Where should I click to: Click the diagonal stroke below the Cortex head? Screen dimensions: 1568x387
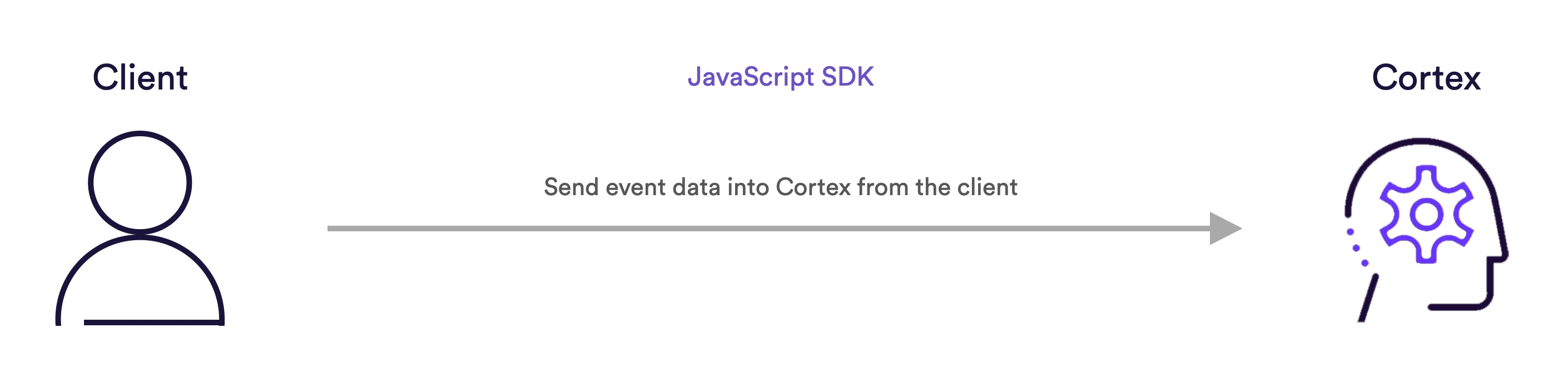[x=1368, y=298]
